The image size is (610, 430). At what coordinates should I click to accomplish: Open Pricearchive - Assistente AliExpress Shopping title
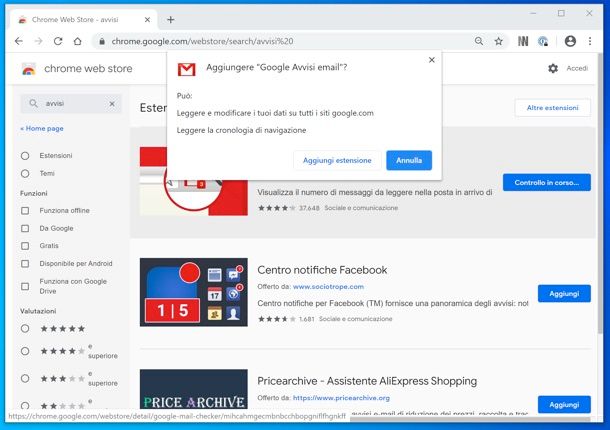[x=367, y=381]
